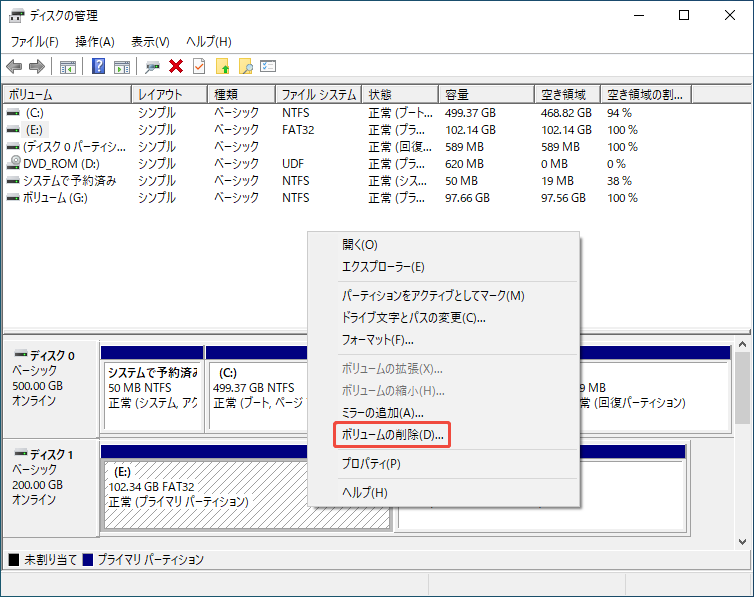Image resolution: width=754 pixels, height=597 pixels.
Task: Select the システムで予約済み 50 MB partition block
Action: [153, 388]
